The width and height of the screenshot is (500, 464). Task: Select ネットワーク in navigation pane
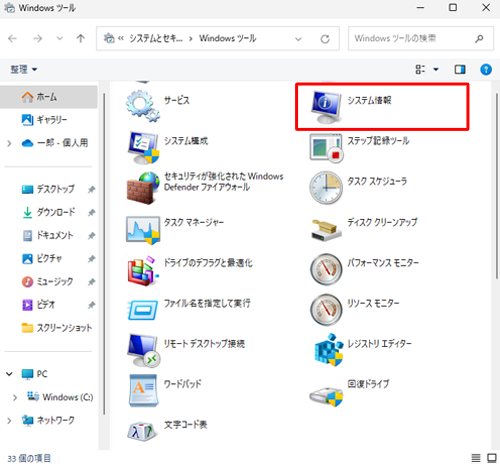(49, 420)
